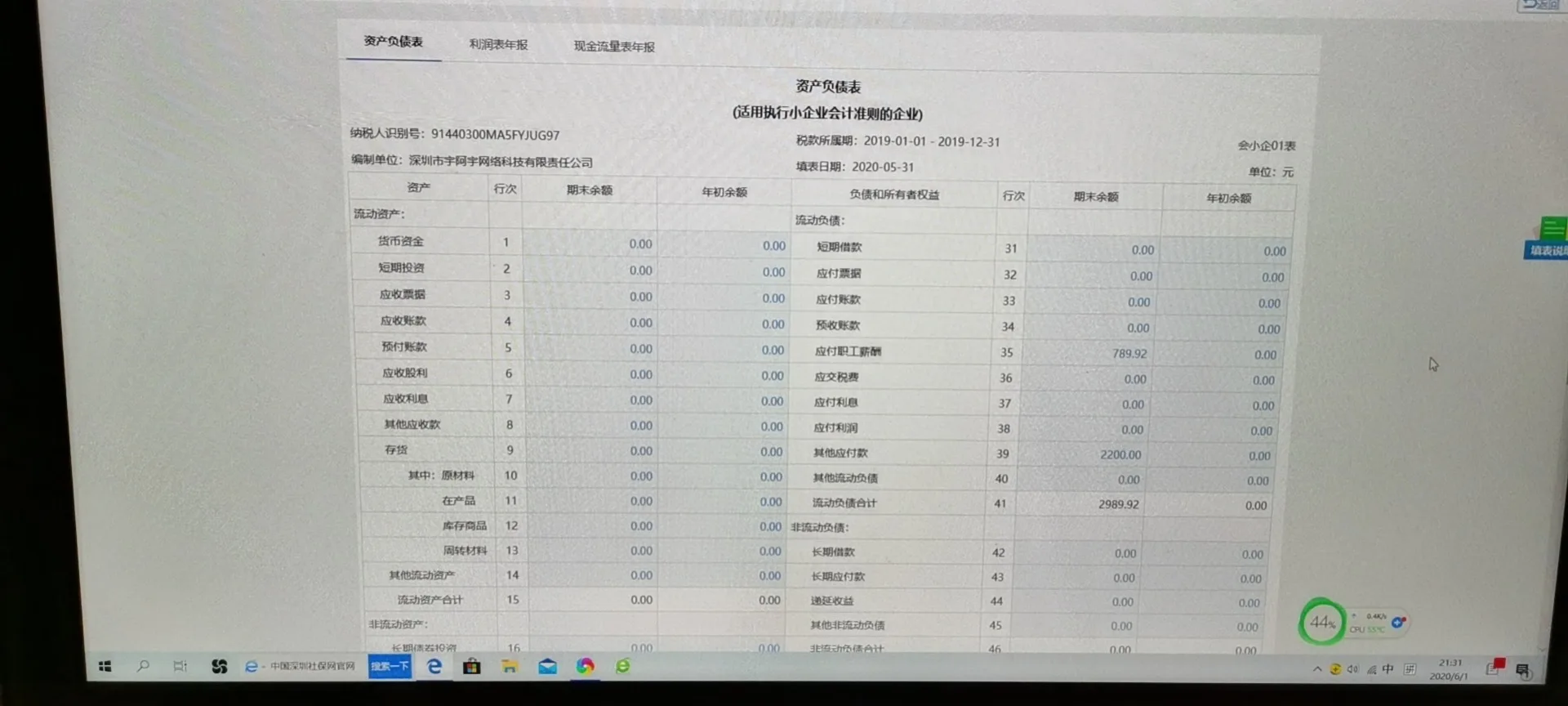Click the 负债和所有者权益 column header
Viewport: 1568px width, 706px height.
[894, 194]
